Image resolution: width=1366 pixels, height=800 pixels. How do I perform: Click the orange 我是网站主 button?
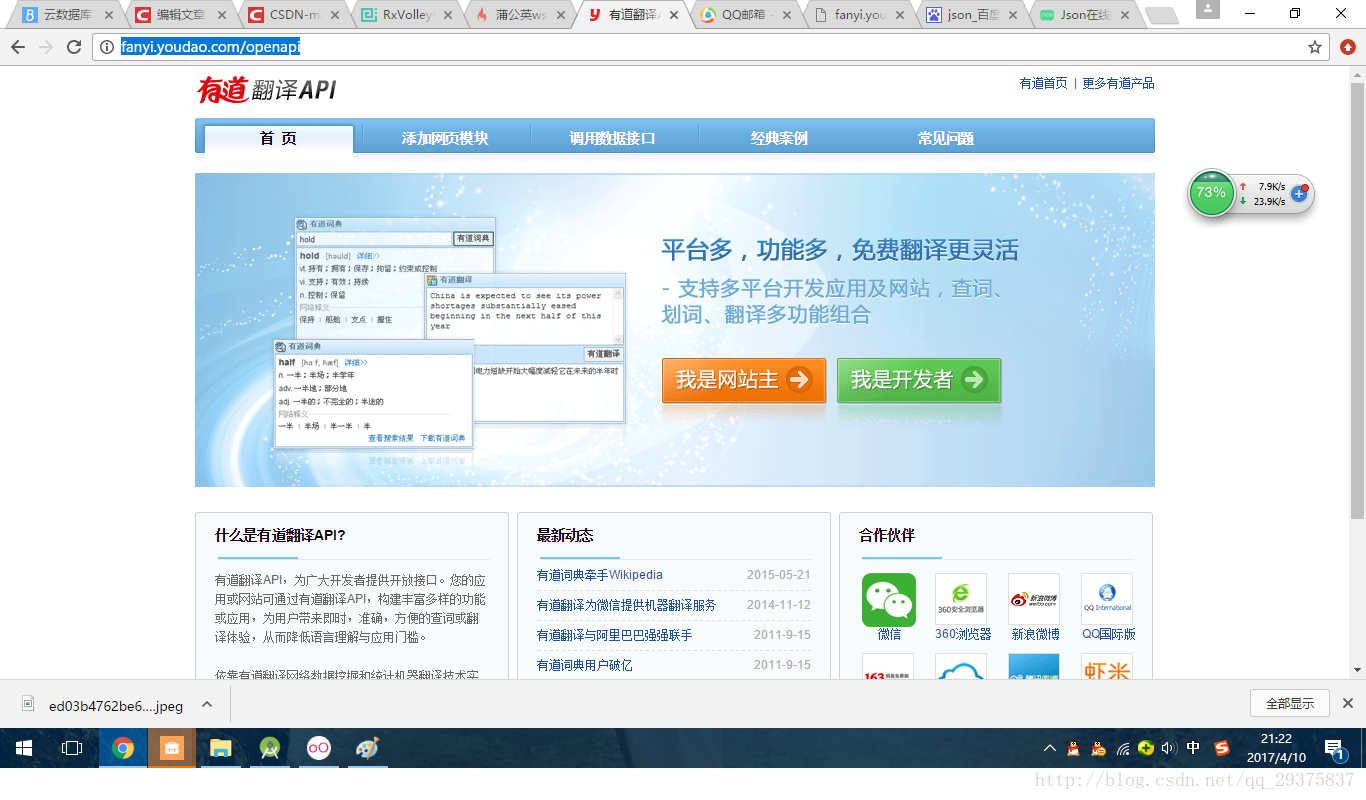[744, 380]
